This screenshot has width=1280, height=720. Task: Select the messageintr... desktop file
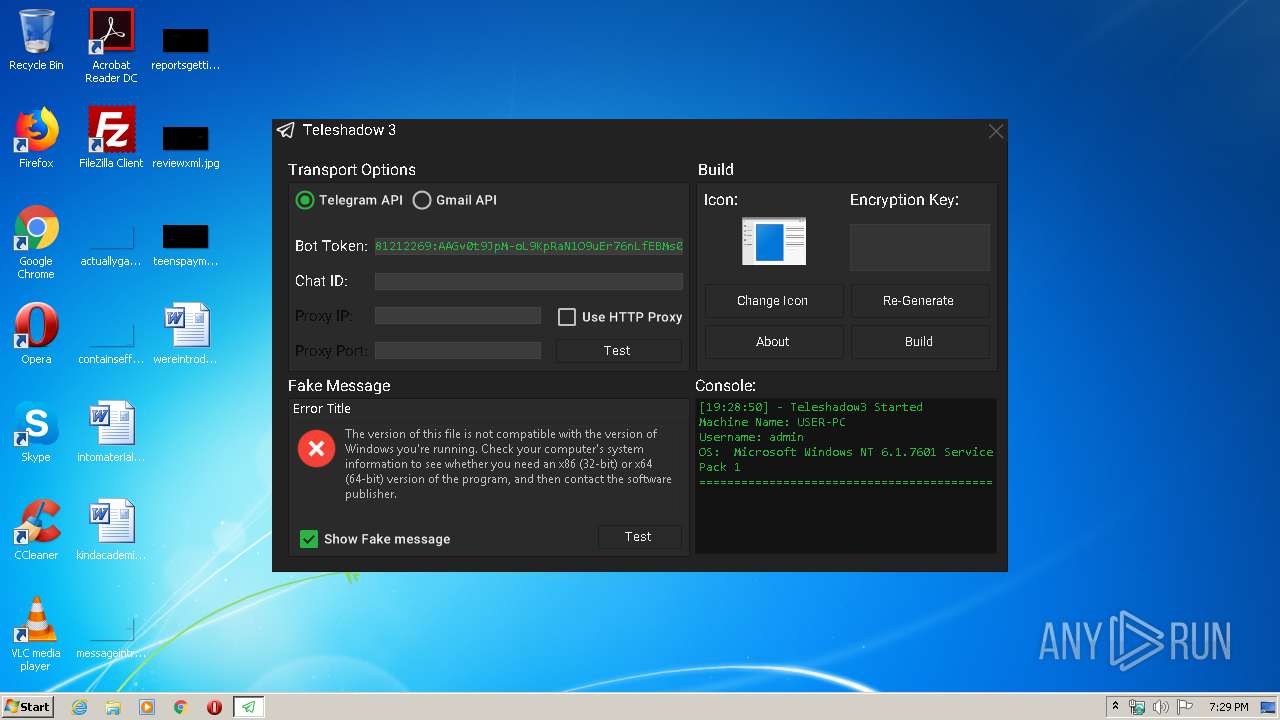tap(111, 636)
